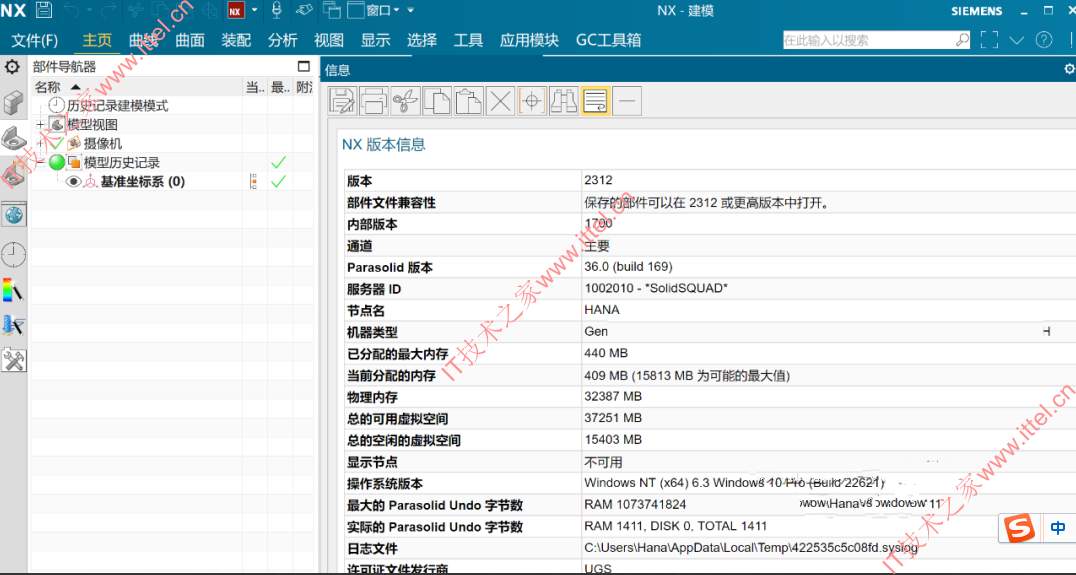This screenshot has width=1076, height=575.
Task: Toggle the green checkmark beside 摄像机
Action: point(56,143)
